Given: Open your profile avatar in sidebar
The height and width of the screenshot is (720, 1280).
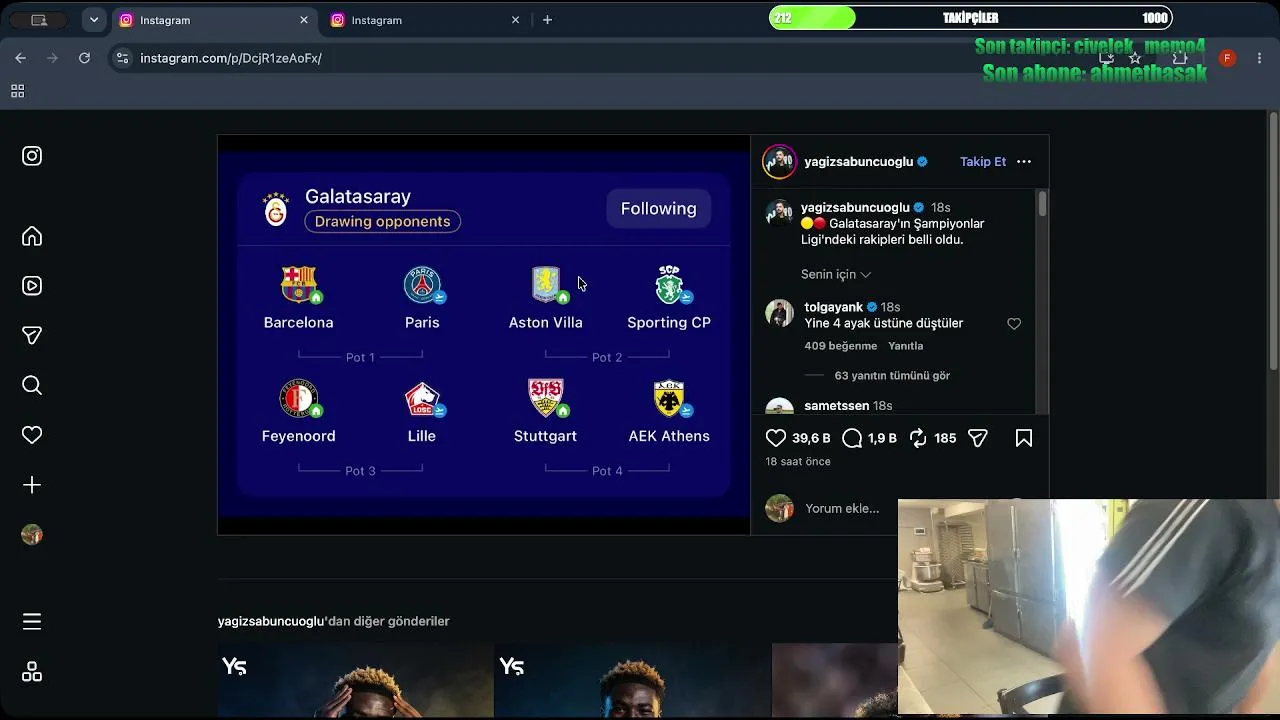Looking at the screenshot, I should click(32, 535).
